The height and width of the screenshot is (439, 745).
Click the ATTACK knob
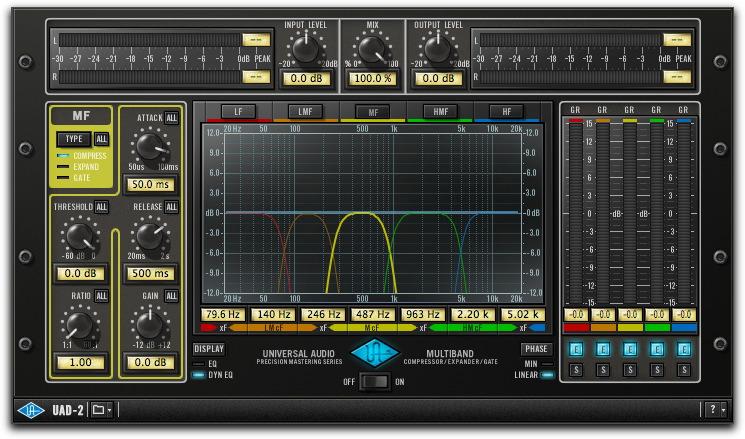click(x=150, y=146)
